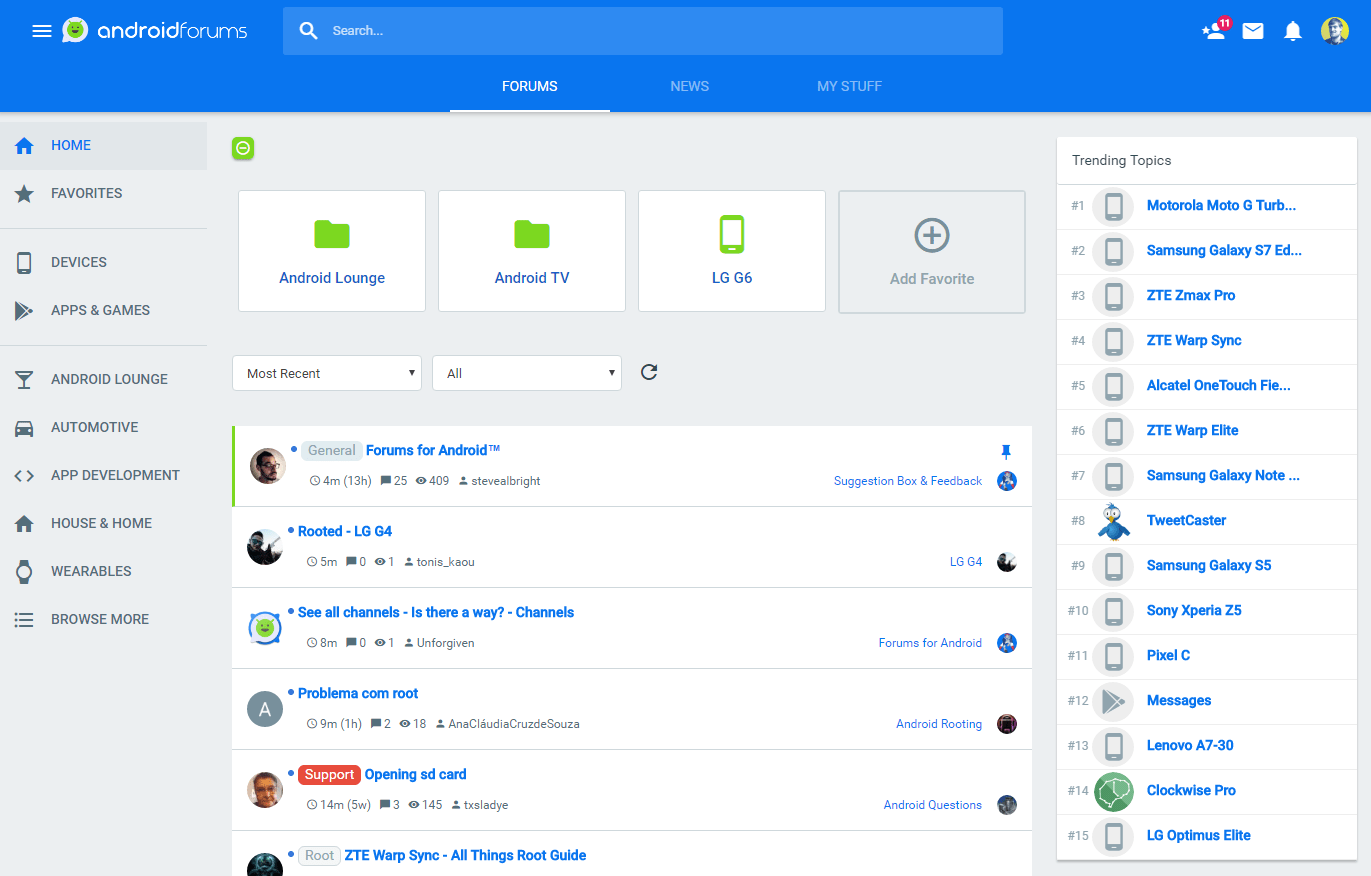Viewport: 1371px width, 876px height.
Task: Open the Rooted - LG G4 thread
Action: coord(345,531)
